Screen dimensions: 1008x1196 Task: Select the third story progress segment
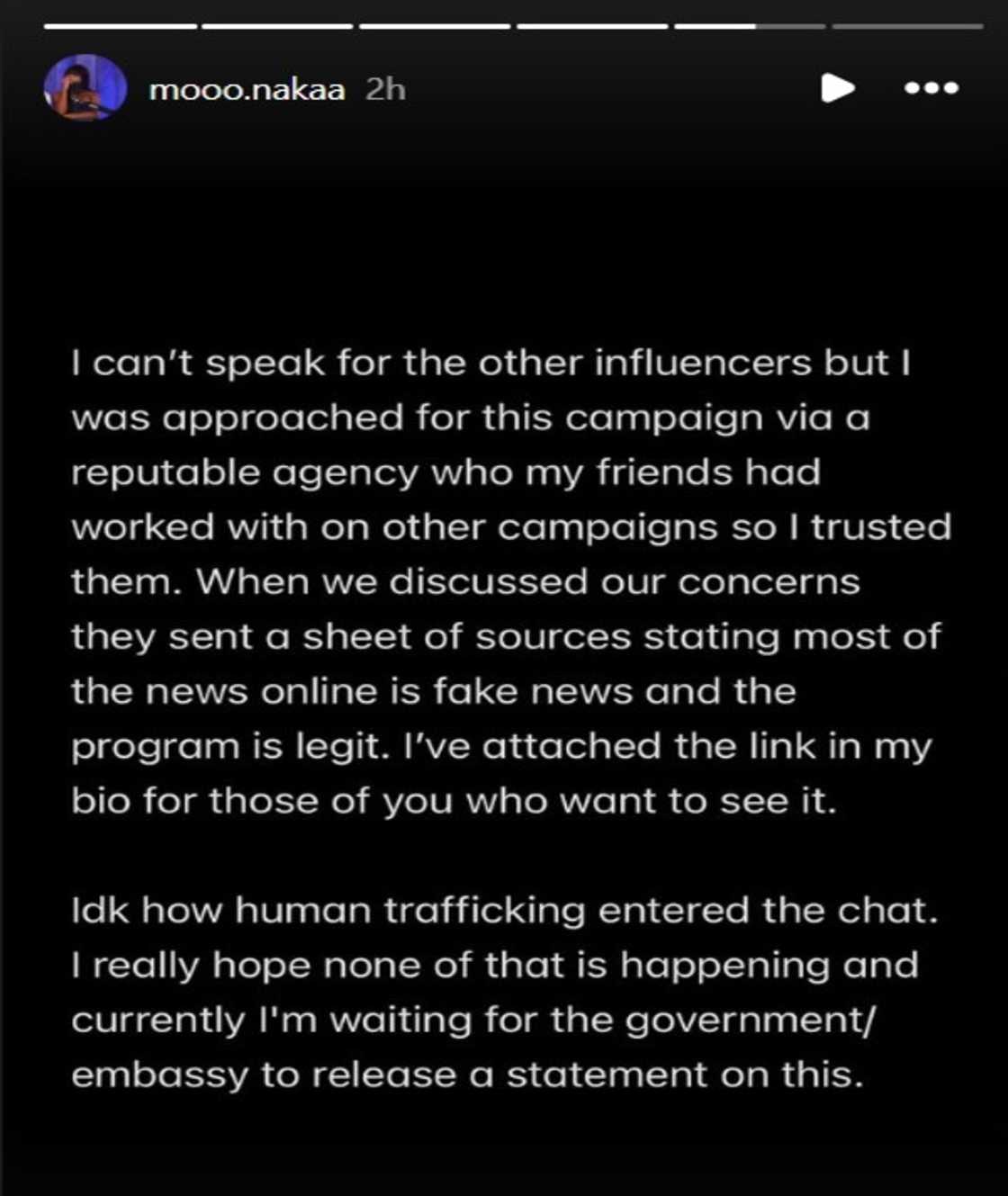435,26
